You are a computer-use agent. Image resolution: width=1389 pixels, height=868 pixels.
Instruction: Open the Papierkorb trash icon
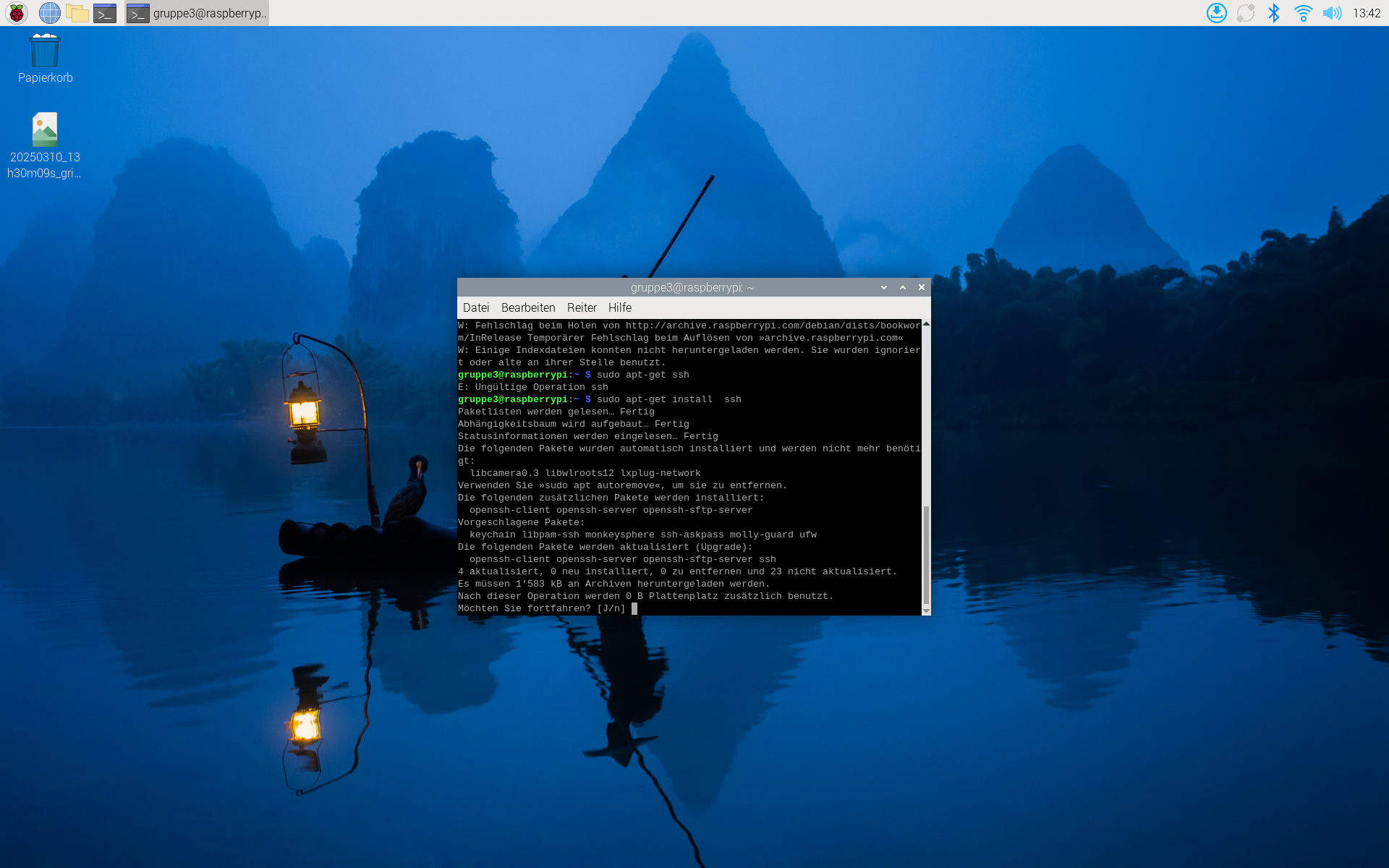45,51
